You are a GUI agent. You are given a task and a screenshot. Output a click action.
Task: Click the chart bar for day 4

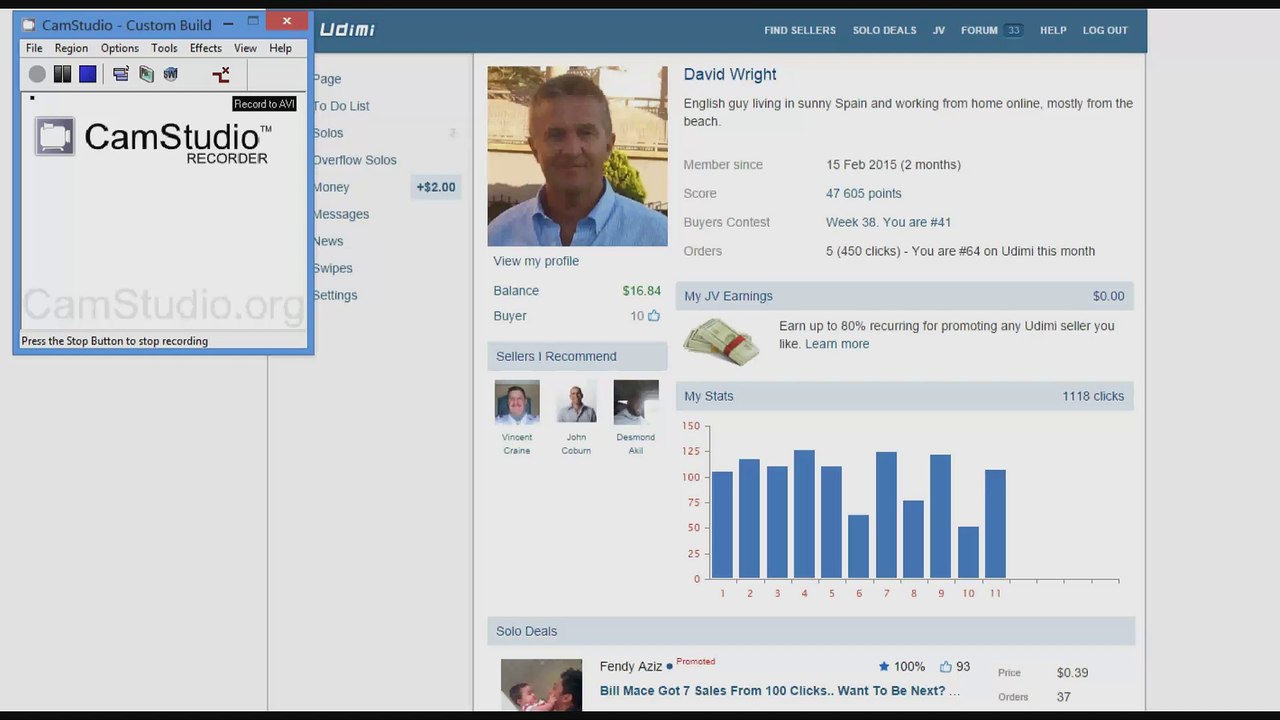coord(804,514)
